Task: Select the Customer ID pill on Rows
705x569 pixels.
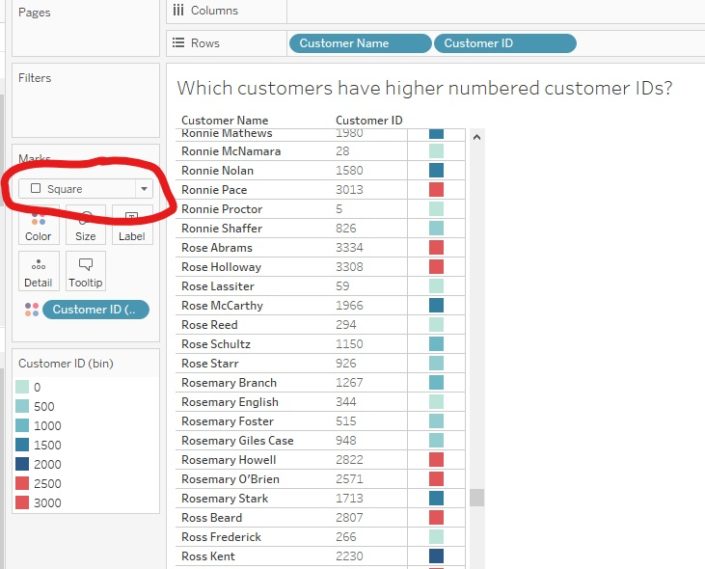Action: coord(505,44)
